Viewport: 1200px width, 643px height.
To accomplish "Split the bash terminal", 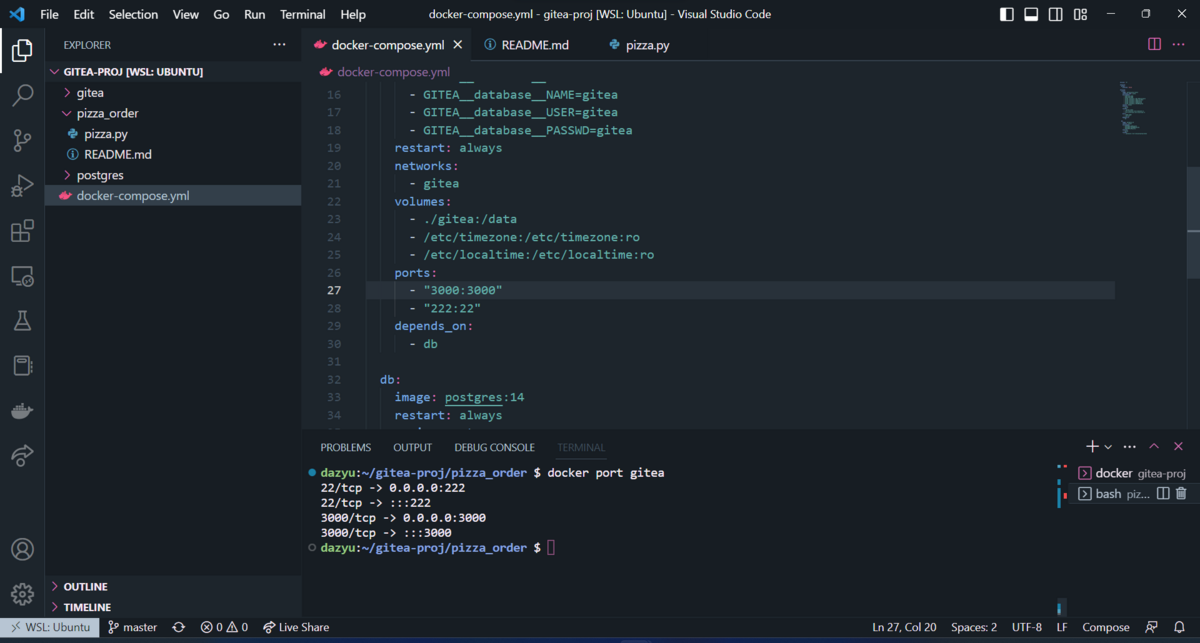I will coord(1163,494).
